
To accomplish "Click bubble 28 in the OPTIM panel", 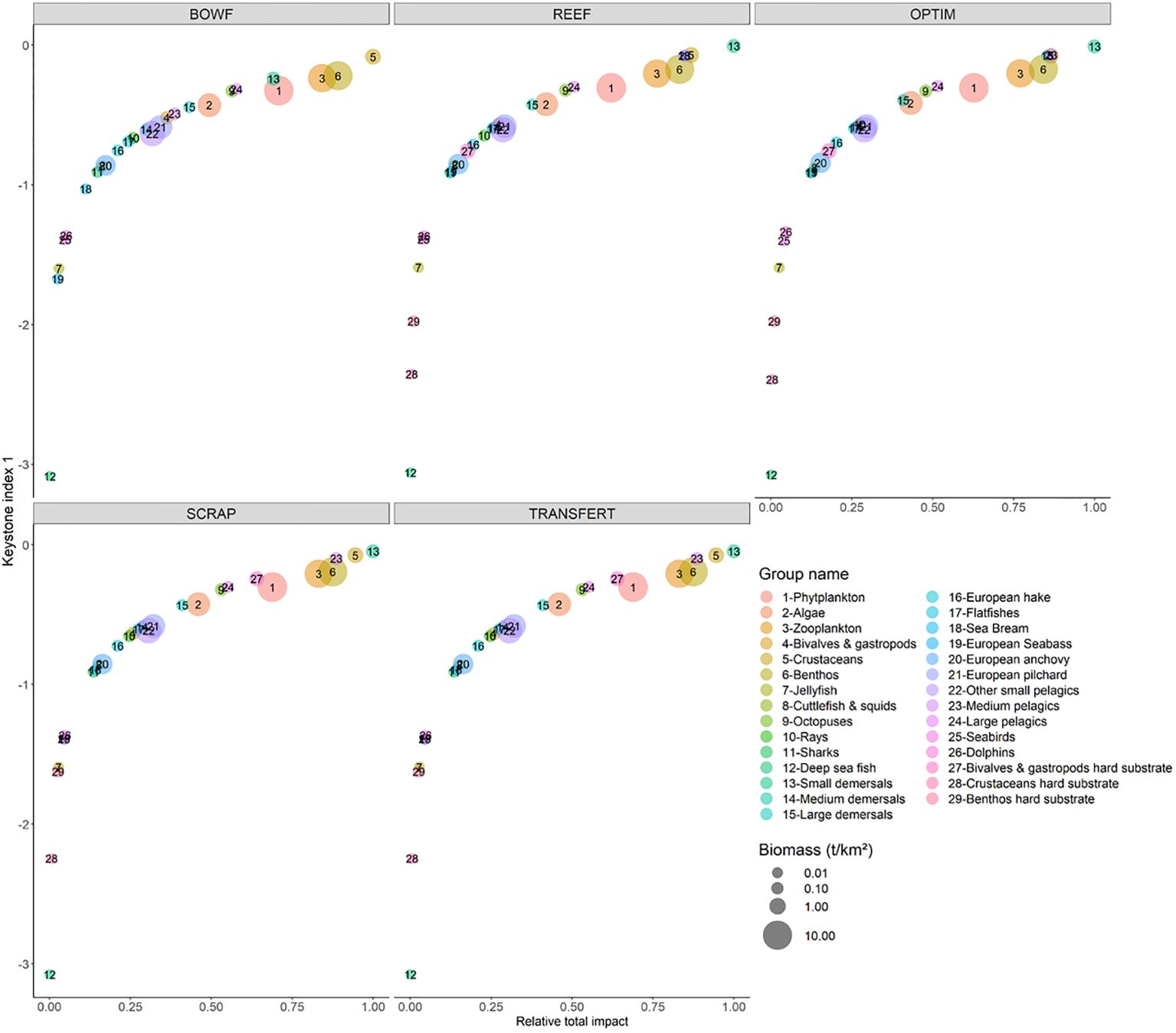I will 772,380.
